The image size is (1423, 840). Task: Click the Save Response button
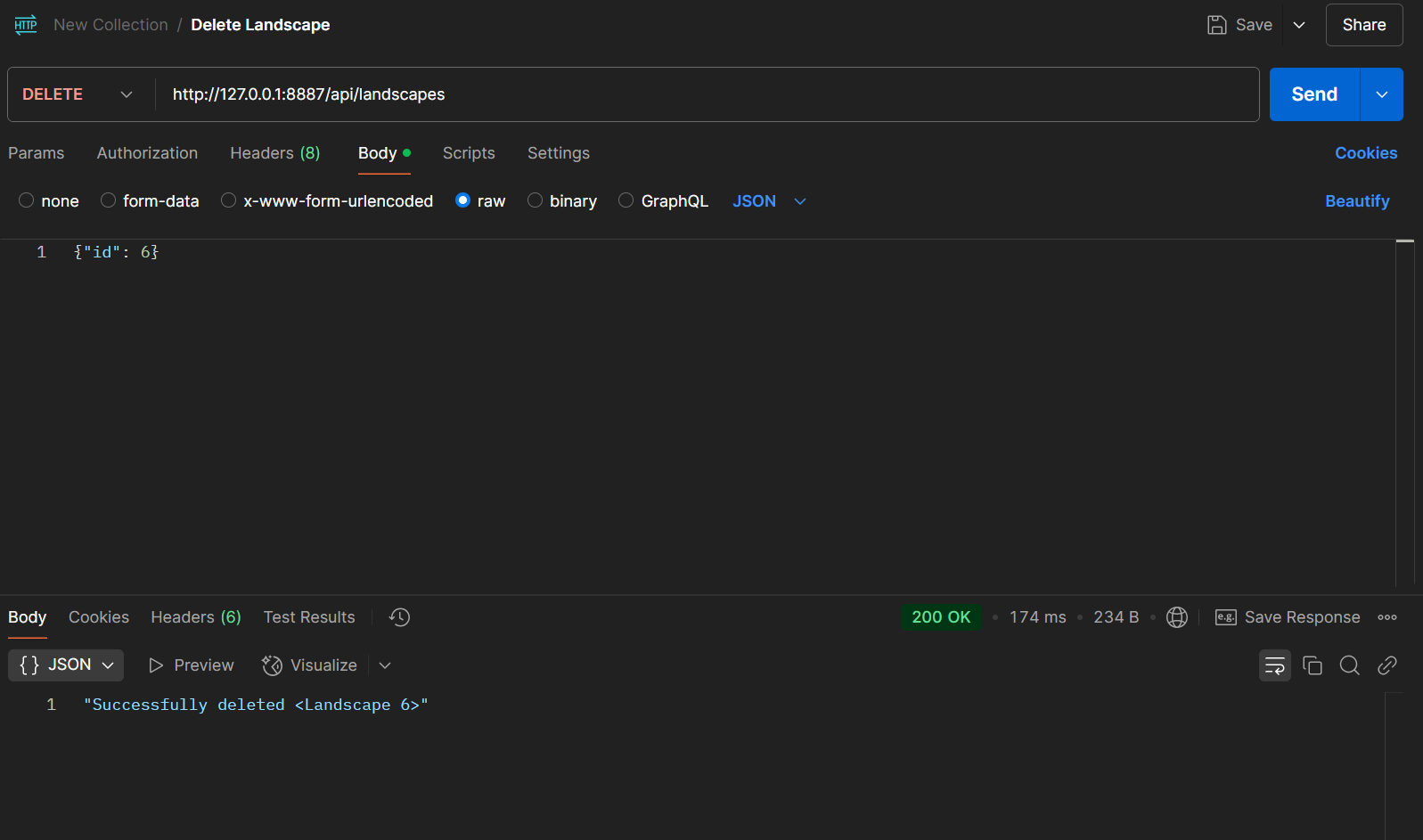[1288, 617]
